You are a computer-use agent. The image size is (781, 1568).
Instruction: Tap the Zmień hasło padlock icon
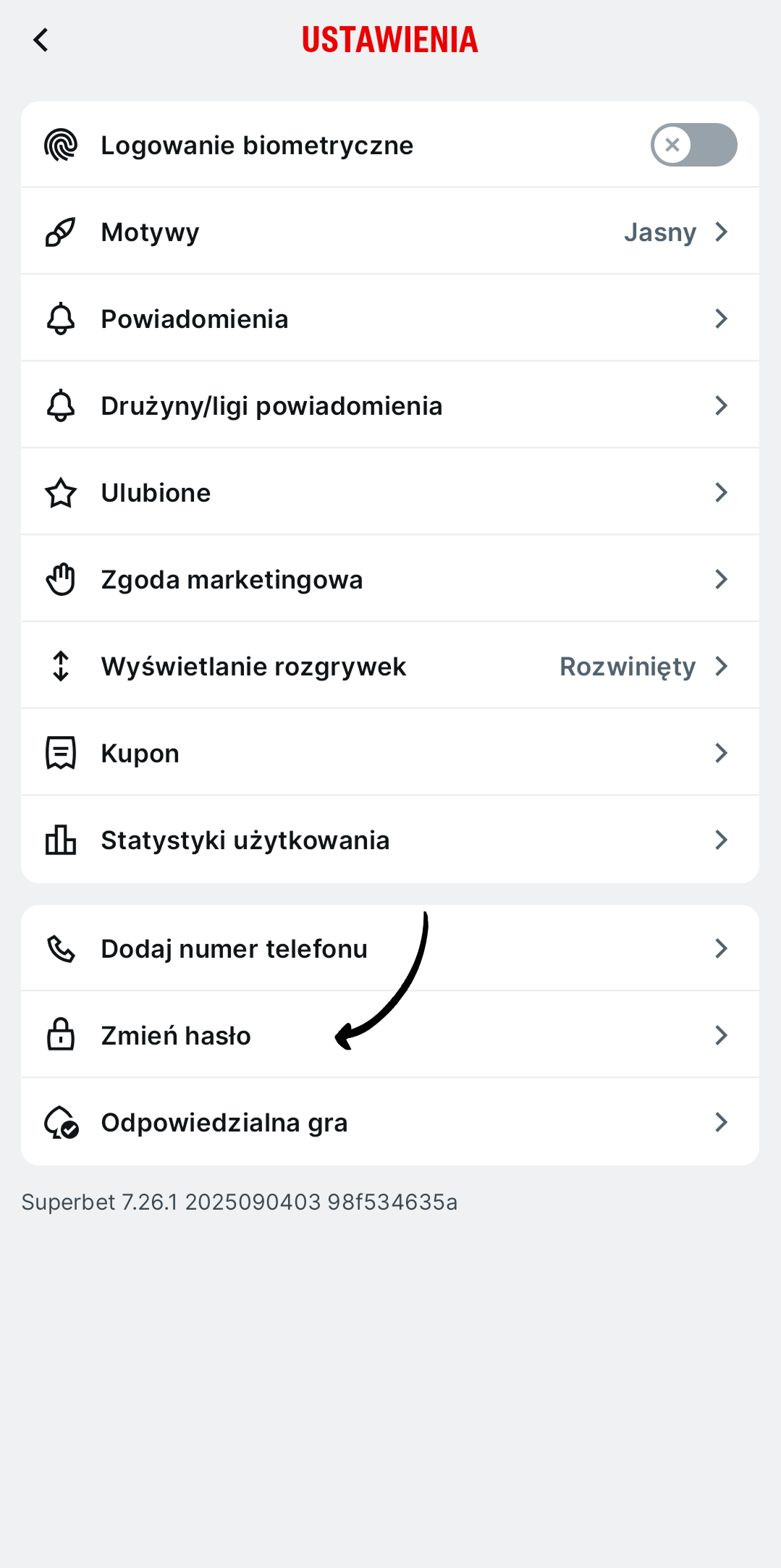(61, 1034)
